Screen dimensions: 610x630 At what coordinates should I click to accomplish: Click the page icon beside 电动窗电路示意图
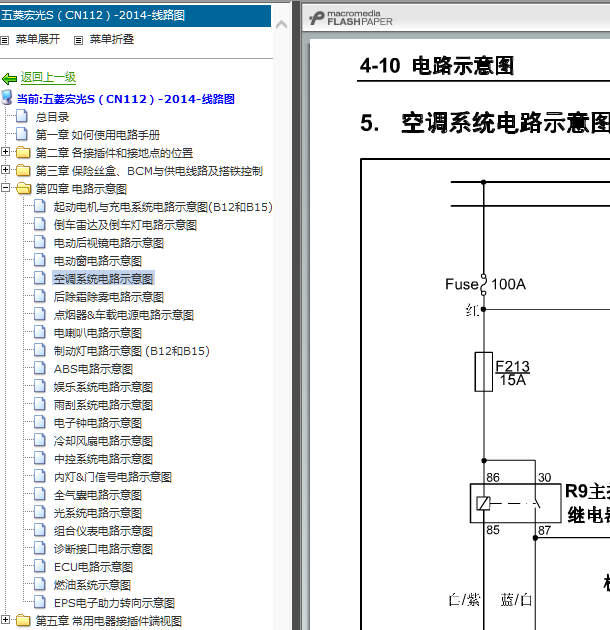tap(40, 260)
